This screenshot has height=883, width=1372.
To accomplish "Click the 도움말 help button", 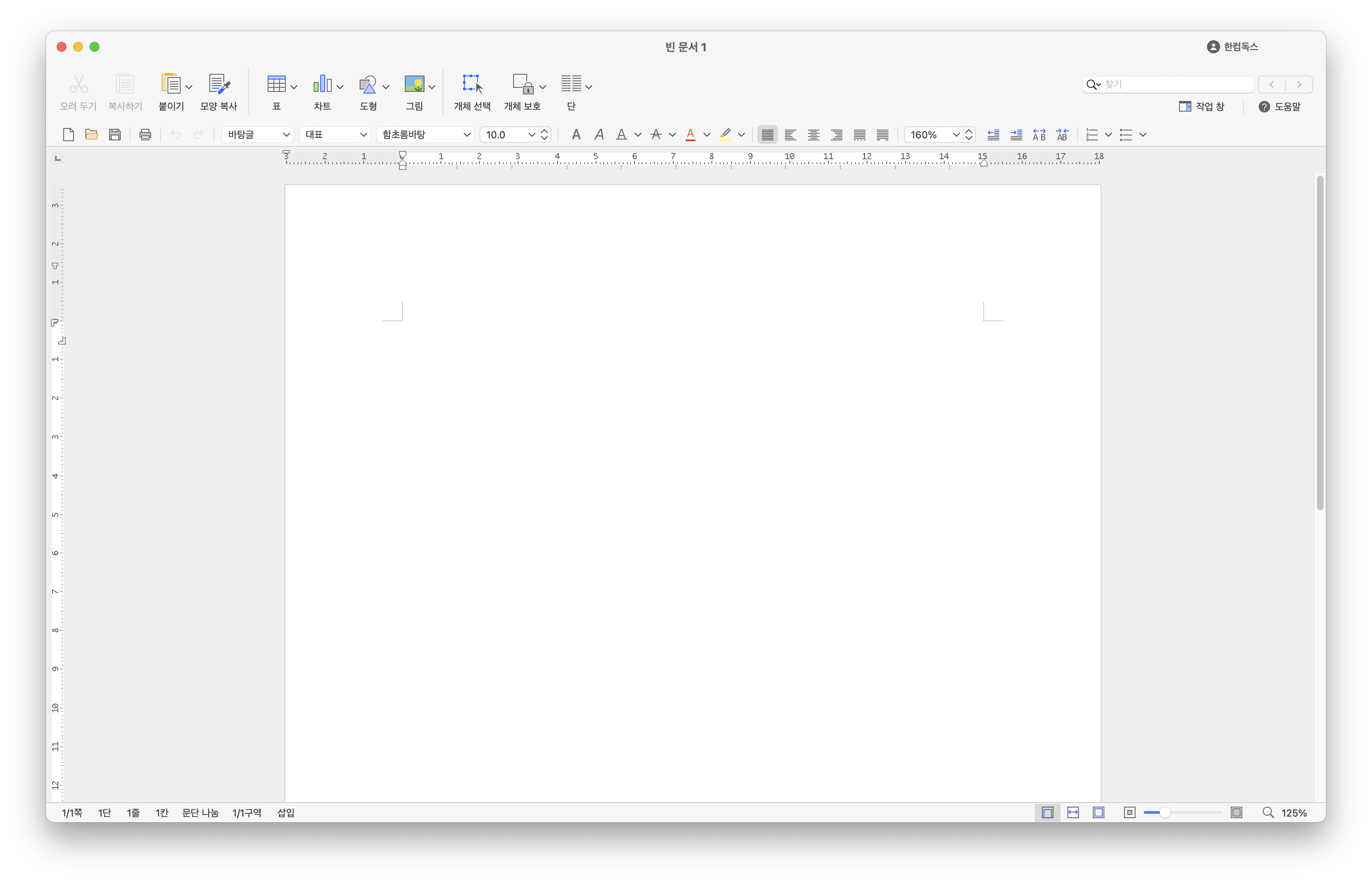I will 1279,107.
